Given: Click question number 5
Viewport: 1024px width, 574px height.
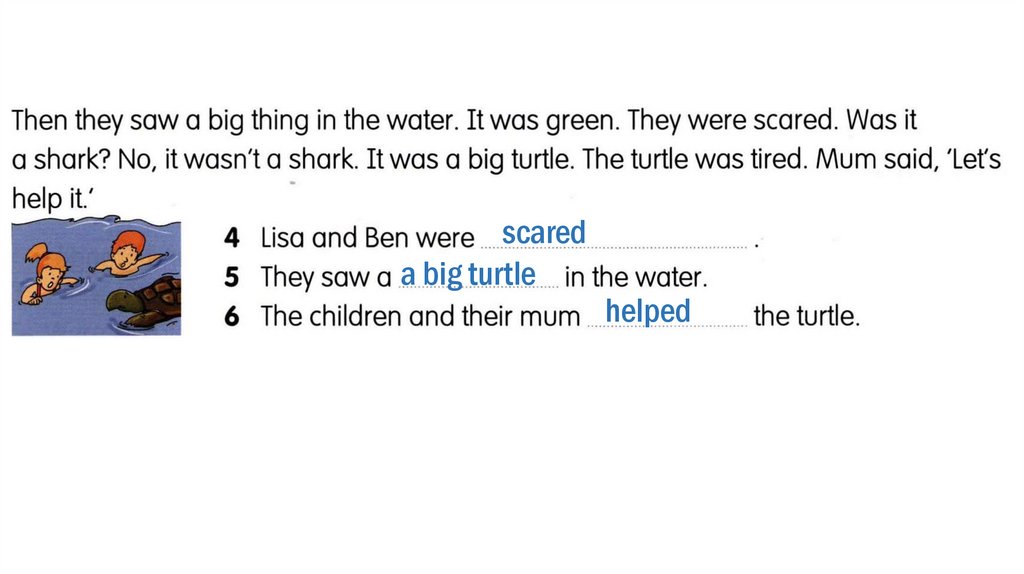Looking at the screenshot, I should pos(232,277).
